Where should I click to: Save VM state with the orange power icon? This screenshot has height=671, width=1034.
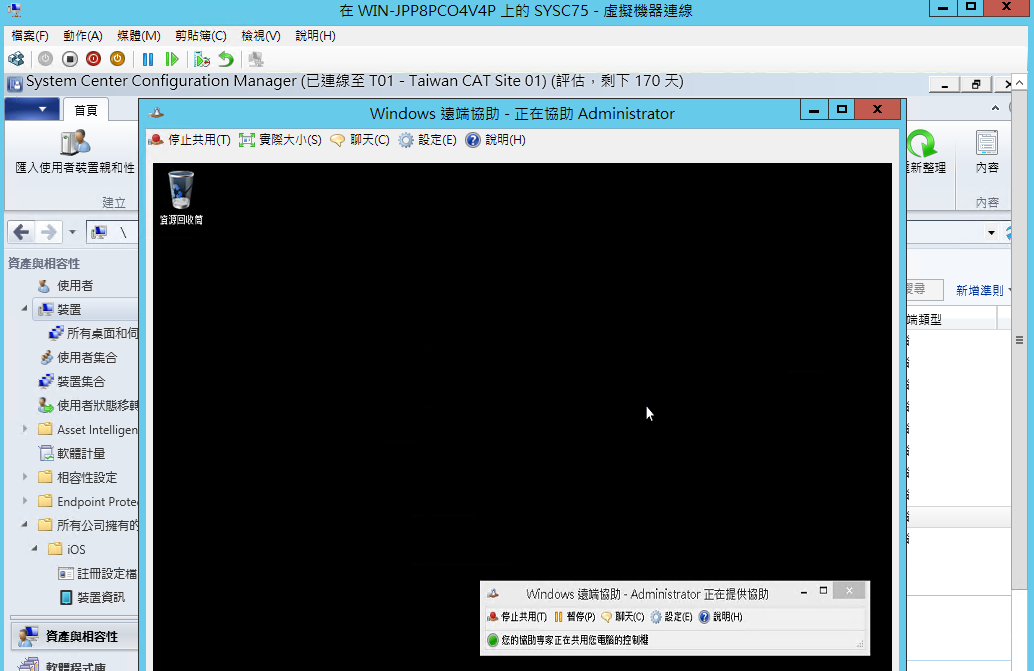click(117, 59)
